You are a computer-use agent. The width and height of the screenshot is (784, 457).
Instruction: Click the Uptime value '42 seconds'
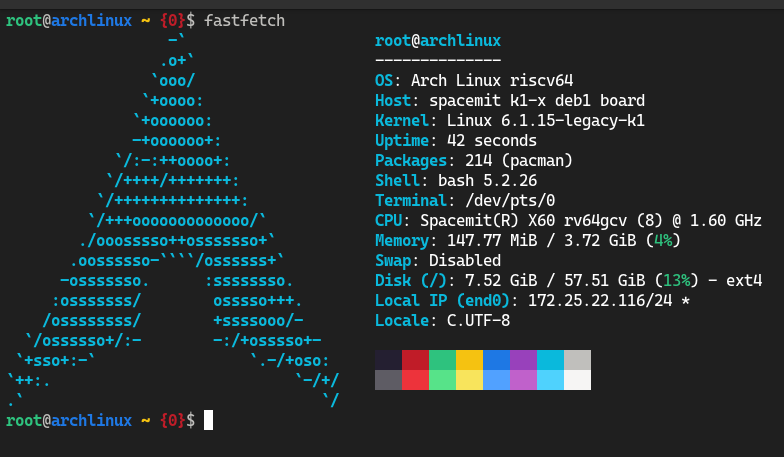(x=492, y=140)
